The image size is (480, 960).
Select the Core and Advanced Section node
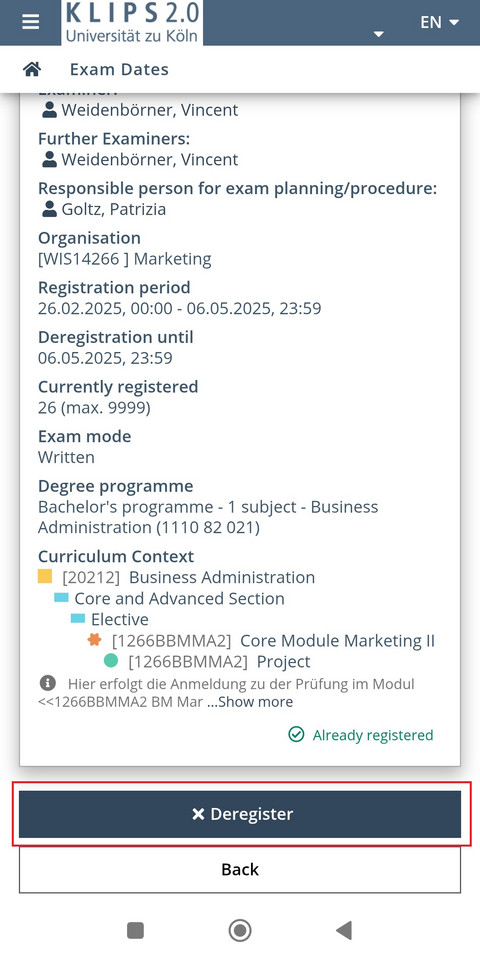tap(179, 598)
